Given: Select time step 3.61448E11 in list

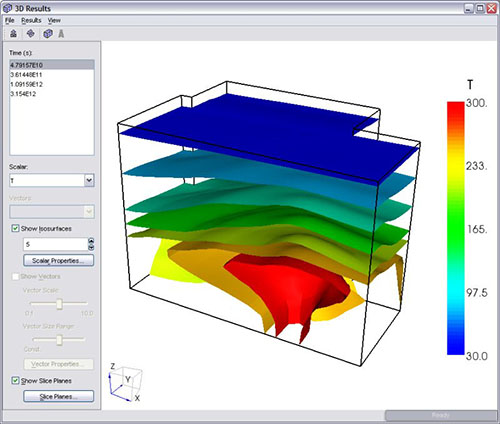Looking at the screenshot, I should 26,74.
